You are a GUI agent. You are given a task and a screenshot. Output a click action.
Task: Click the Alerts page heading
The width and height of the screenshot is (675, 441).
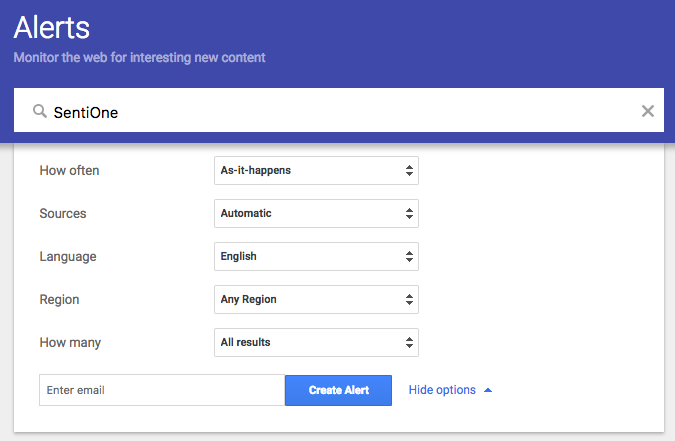(51, 27)
